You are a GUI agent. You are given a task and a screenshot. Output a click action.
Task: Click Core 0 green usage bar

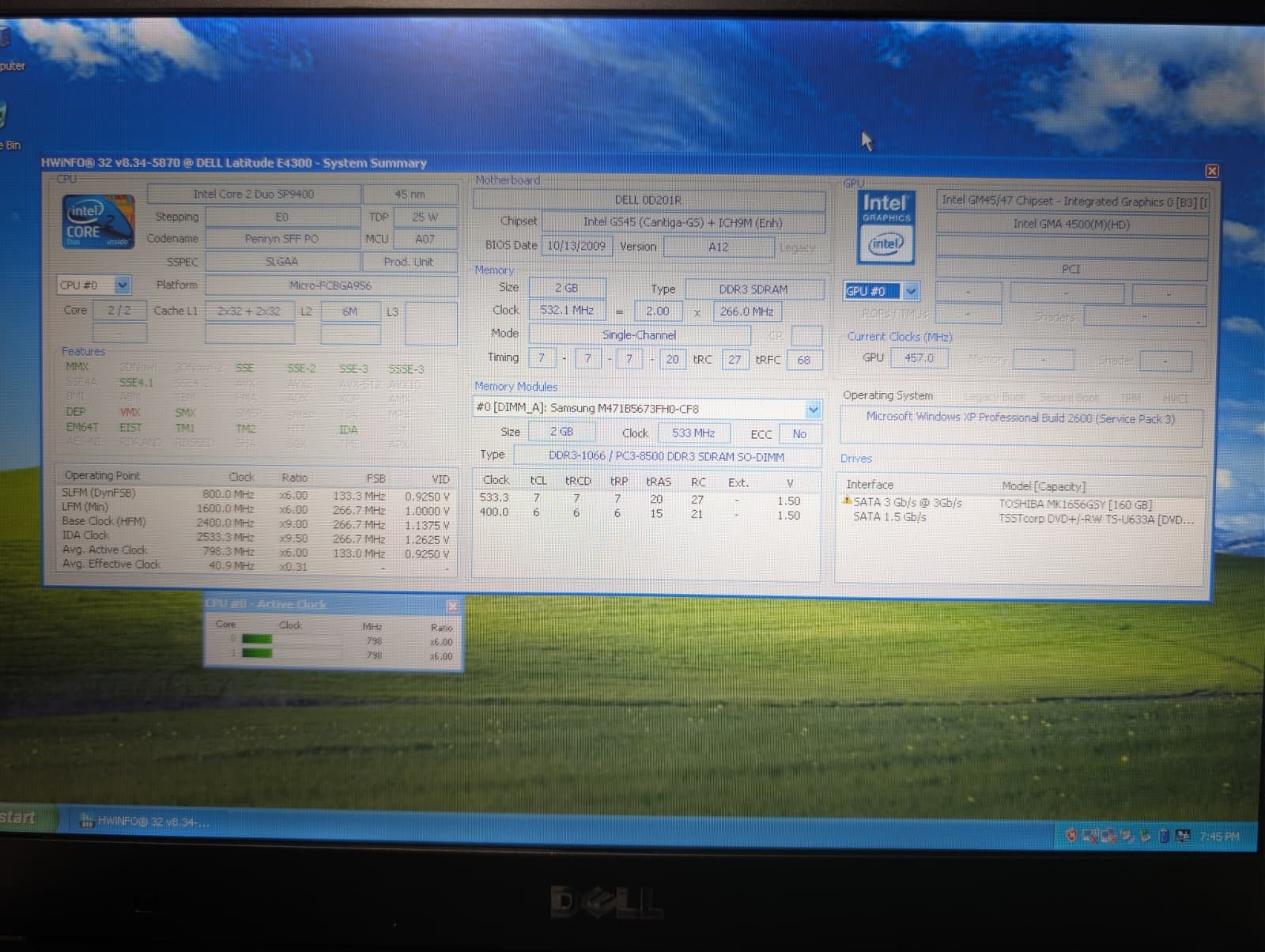click(x=257, y=639)
